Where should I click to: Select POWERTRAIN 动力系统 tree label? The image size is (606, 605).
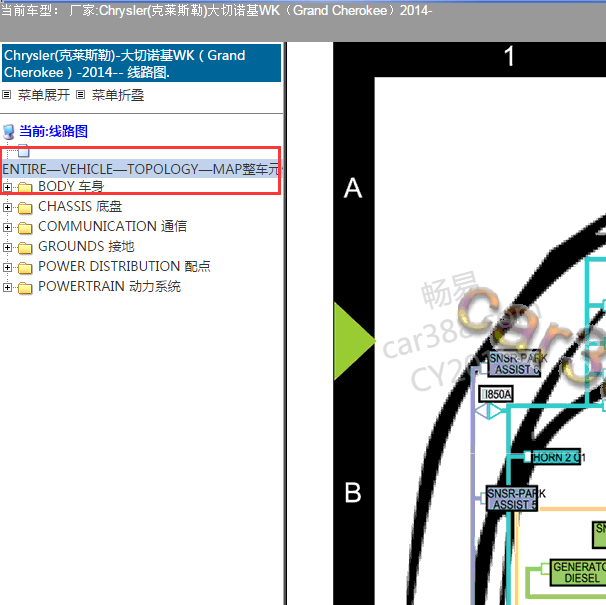109,287
